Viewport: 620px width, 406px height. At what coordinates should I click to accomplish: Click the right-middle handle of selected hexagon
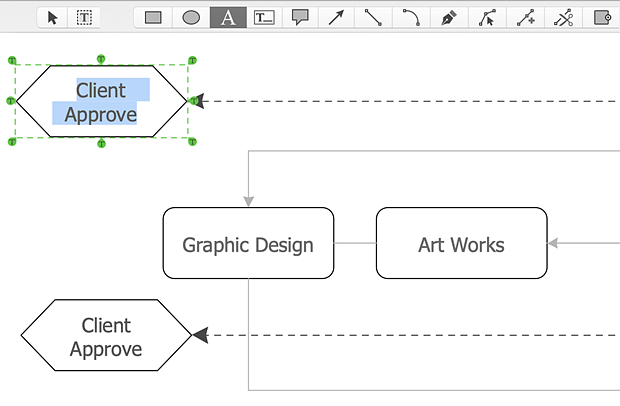pyautogui.click(x=194, y=101)
